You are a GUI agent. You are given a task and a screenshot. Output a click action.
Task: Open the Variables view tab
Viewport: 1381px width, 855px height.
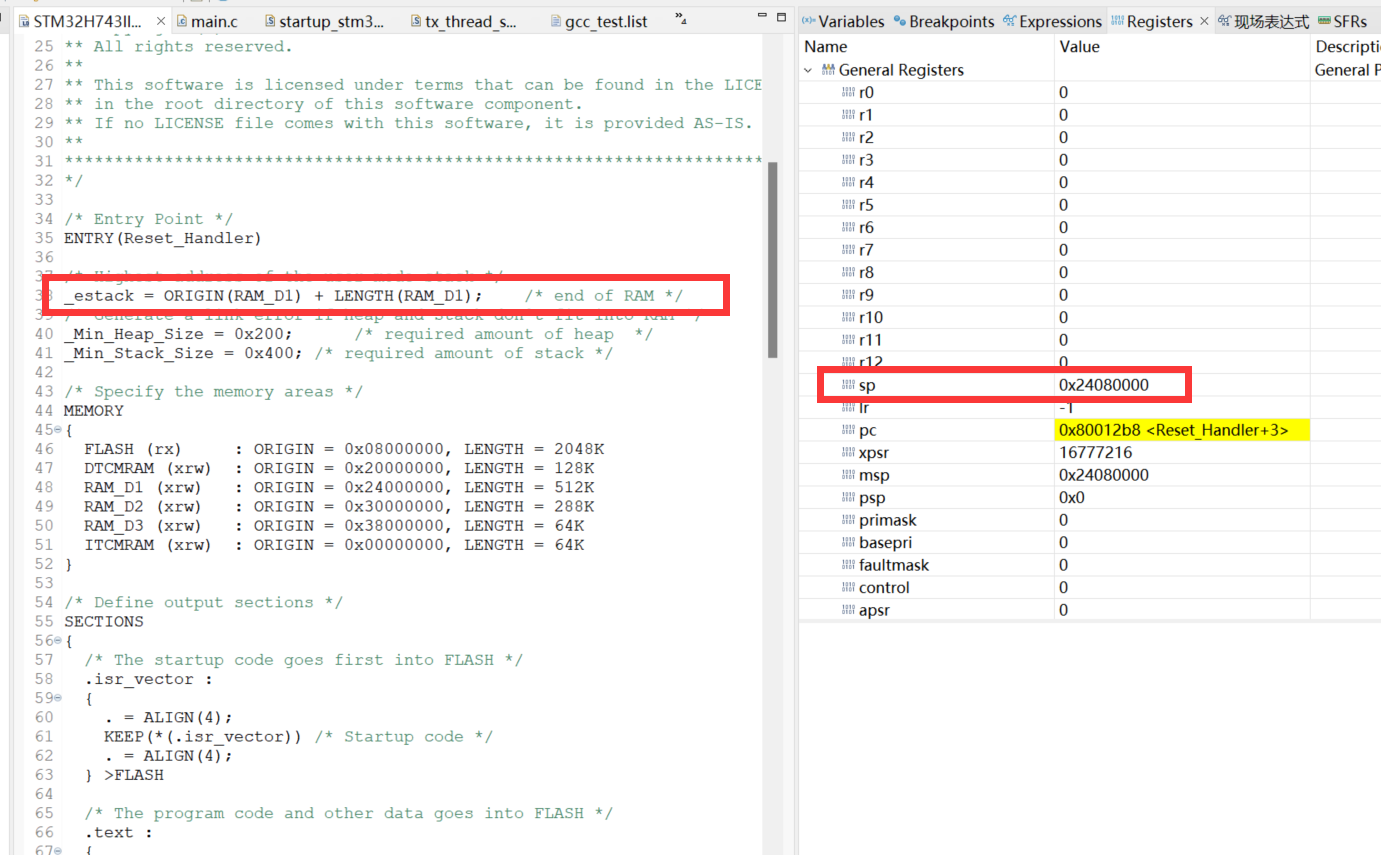click(x=842, y=21)
